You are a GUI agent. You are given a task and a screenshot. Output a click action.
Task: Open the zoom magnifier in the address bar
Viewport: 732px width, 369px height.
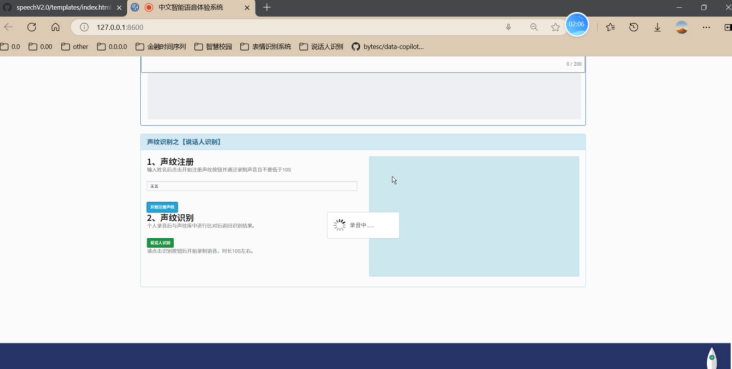(534, 27)
